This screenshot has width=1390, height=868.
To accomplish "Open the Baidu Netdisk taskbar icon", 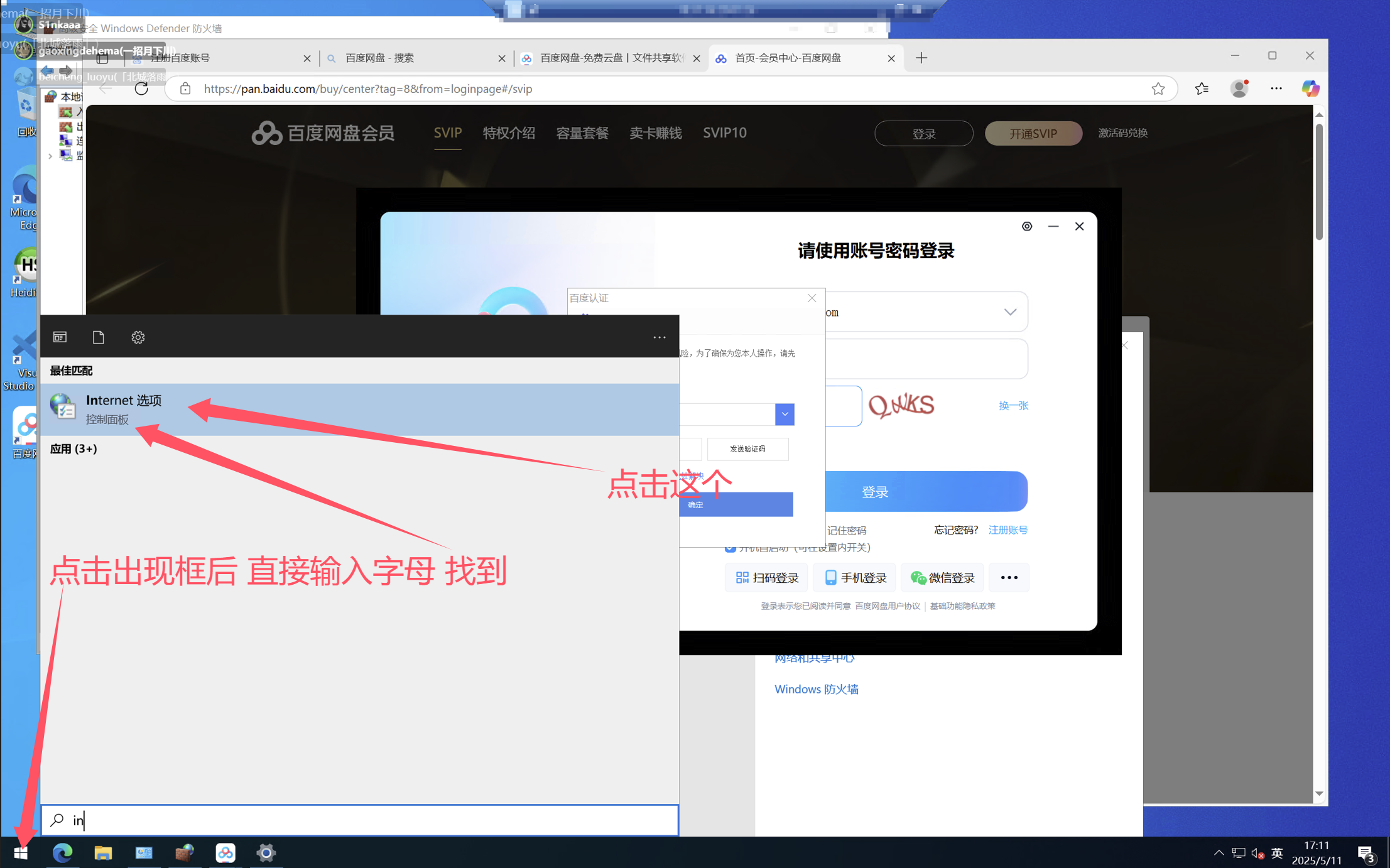I will pos(225,852).
